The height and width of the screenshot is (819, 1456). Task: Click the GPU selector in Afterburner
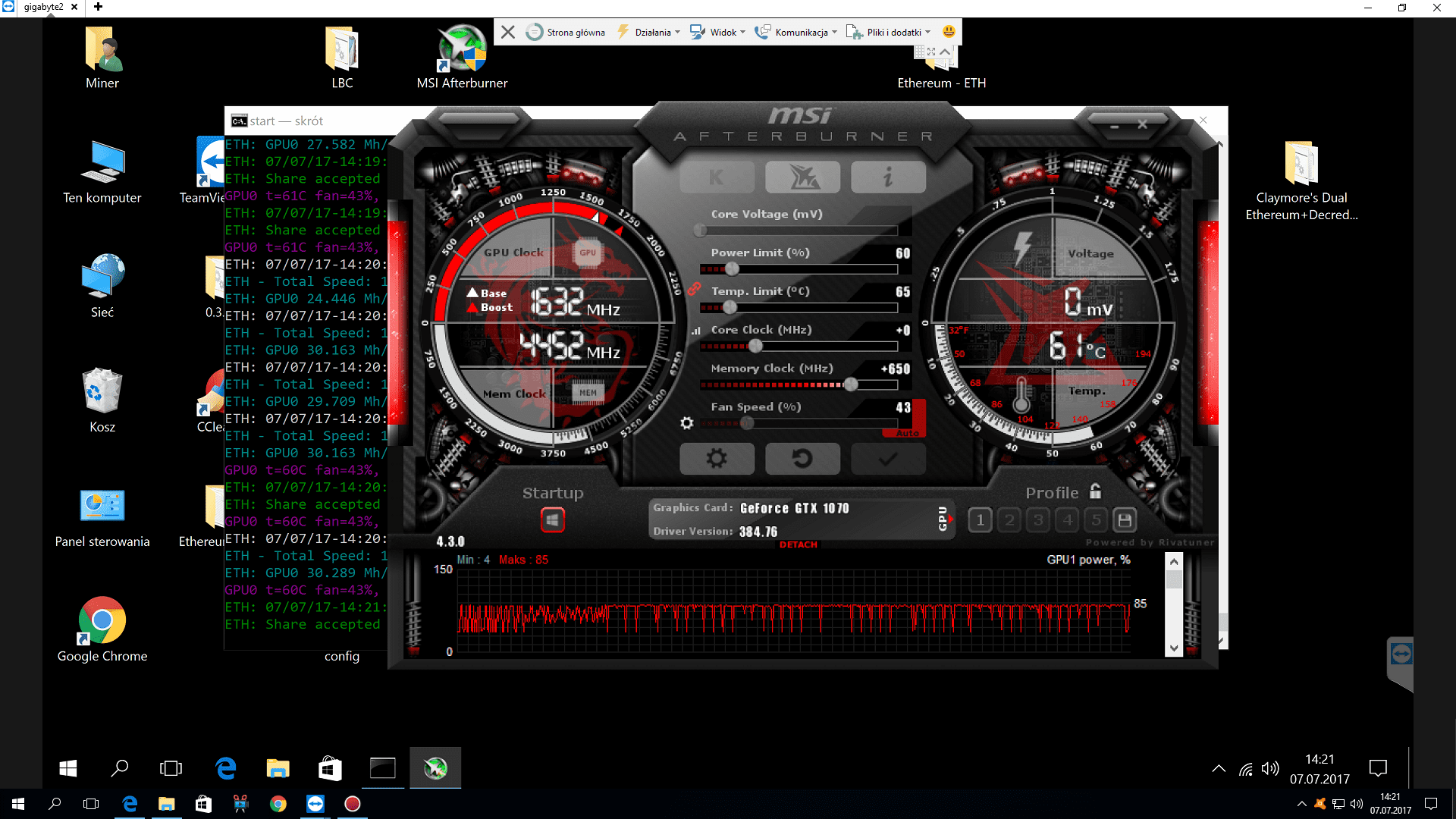coord(945,518)
